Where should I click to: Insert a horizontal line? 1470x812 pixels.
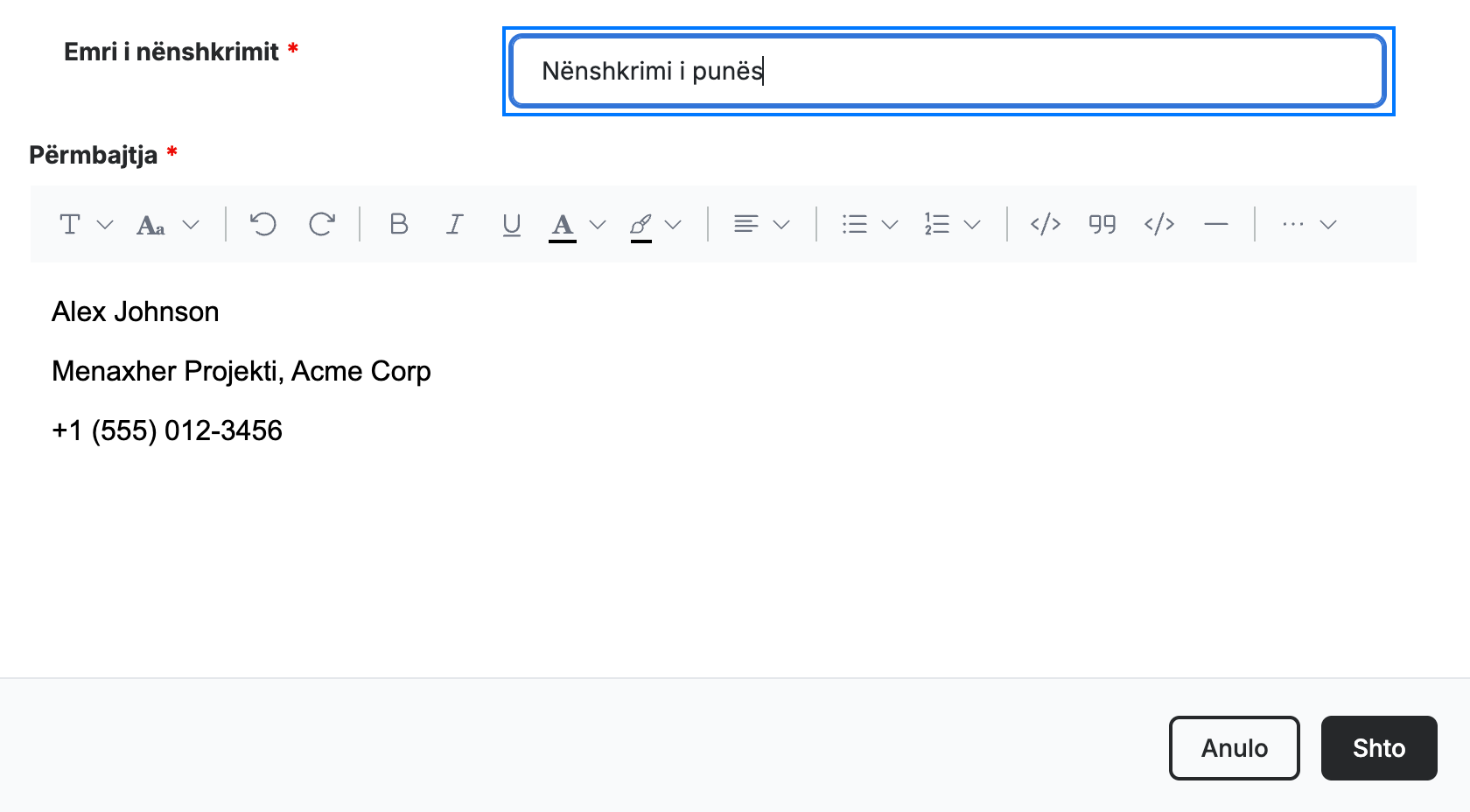(1216, 225)
